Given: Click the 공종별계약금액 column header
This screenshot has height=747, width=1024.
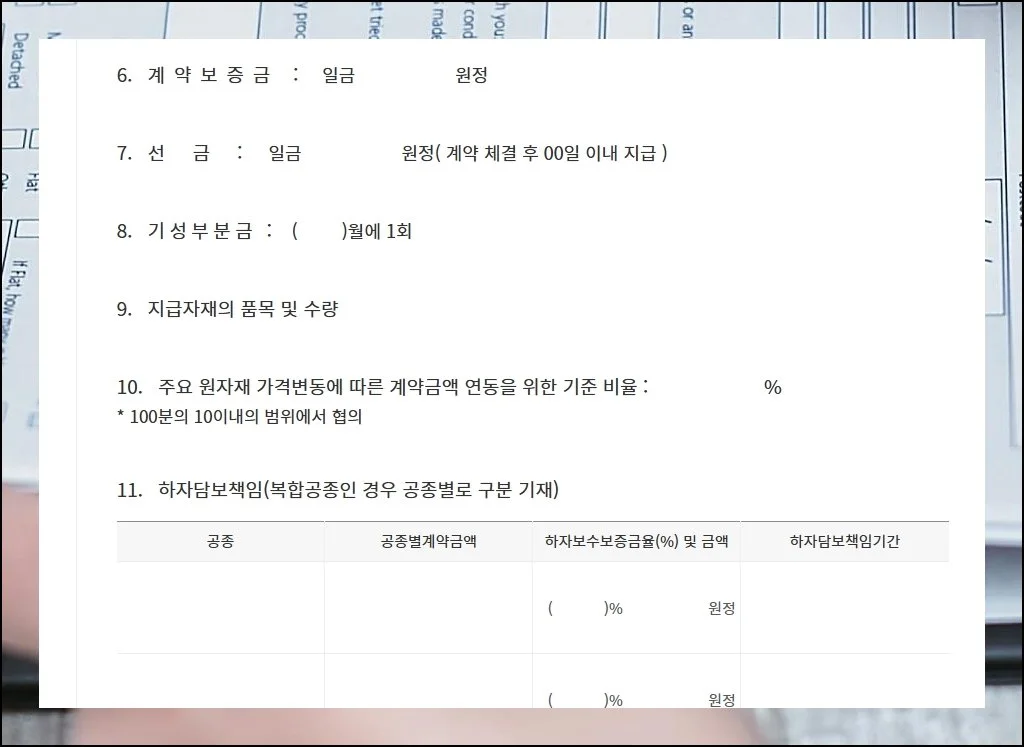Looking at the screenshot, I should tap(428, 540).
